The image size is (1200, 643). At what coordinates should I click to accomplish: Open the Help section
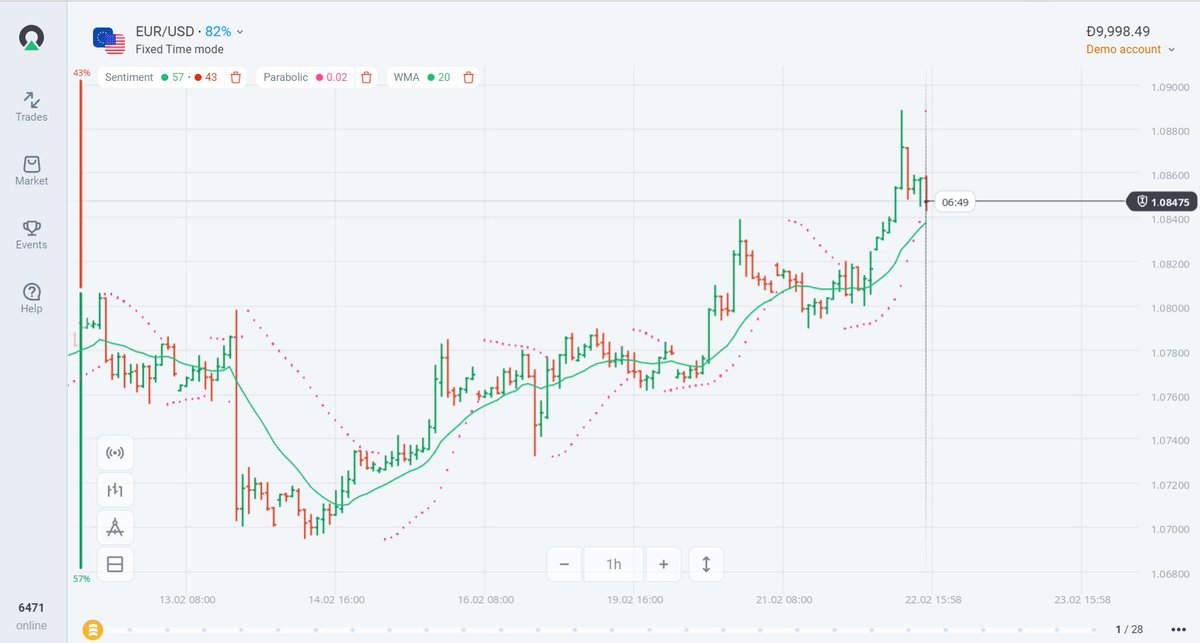coord(32,298)
